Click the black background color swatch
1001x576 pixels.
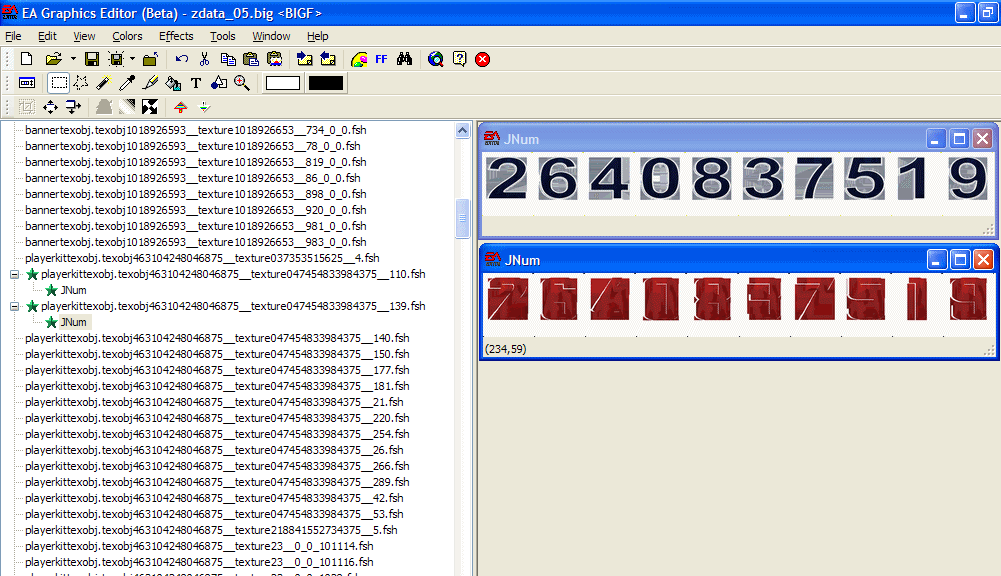pos(326,83)
